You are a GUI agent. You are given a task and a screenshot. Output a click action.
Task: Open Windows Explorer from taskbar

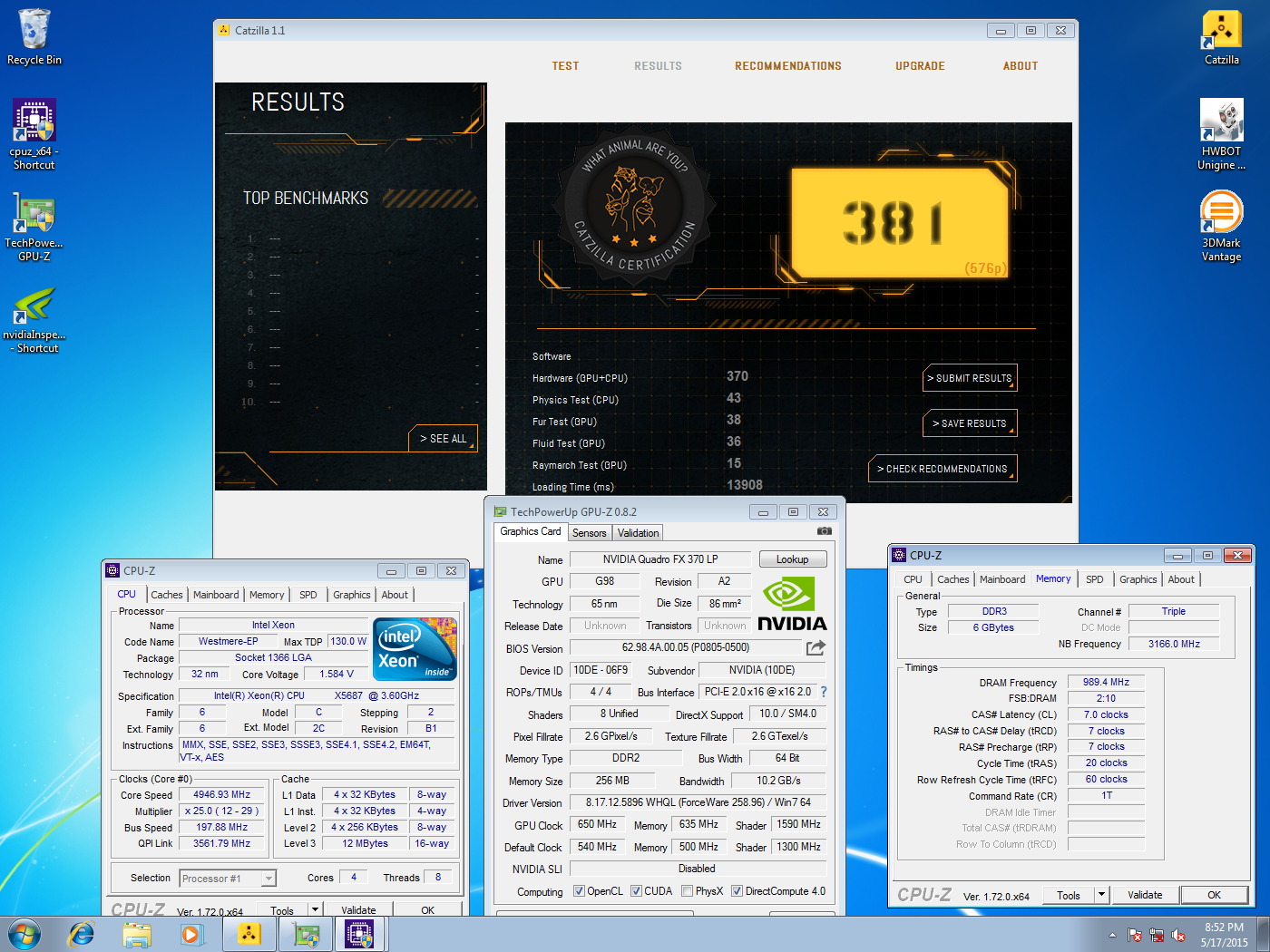[x=137, y=934]
